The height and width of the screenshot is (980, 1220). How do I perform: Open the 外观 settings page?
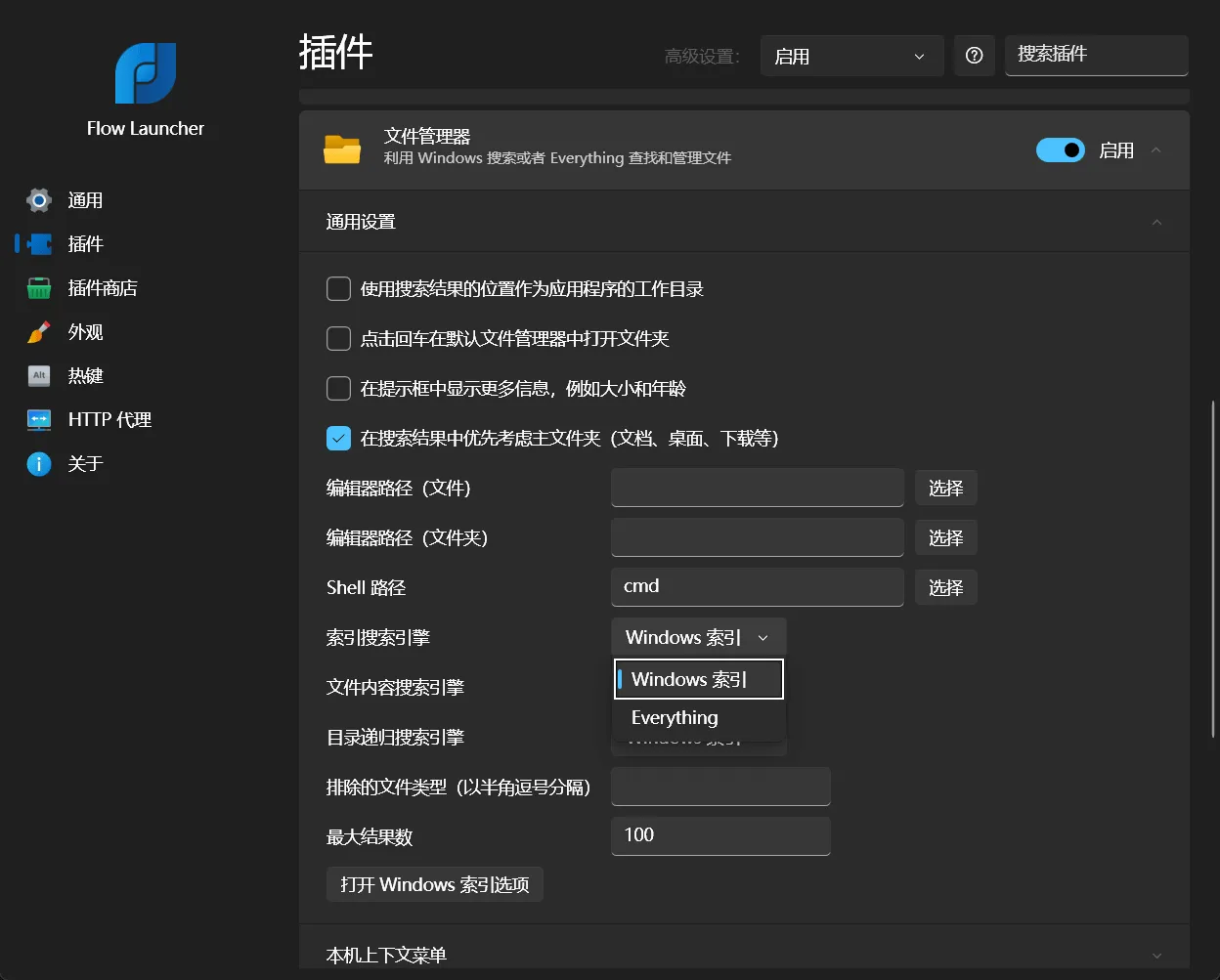[x=85, y=332]
